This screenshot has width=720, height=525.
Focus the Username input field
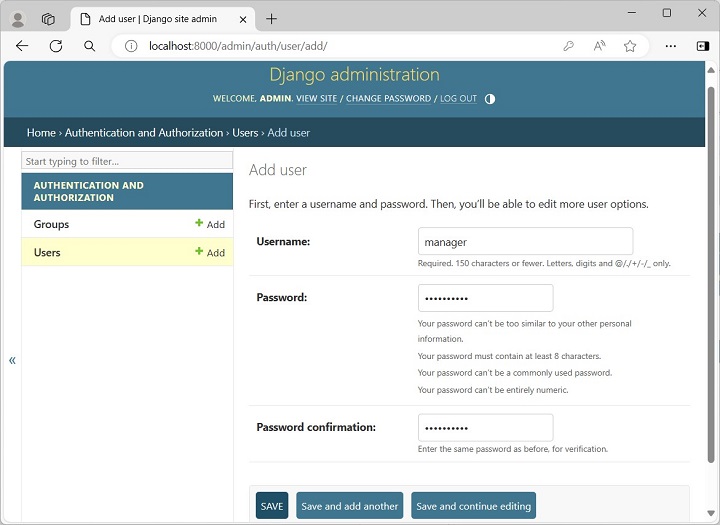pyautogui.click(x=525, y=241)
